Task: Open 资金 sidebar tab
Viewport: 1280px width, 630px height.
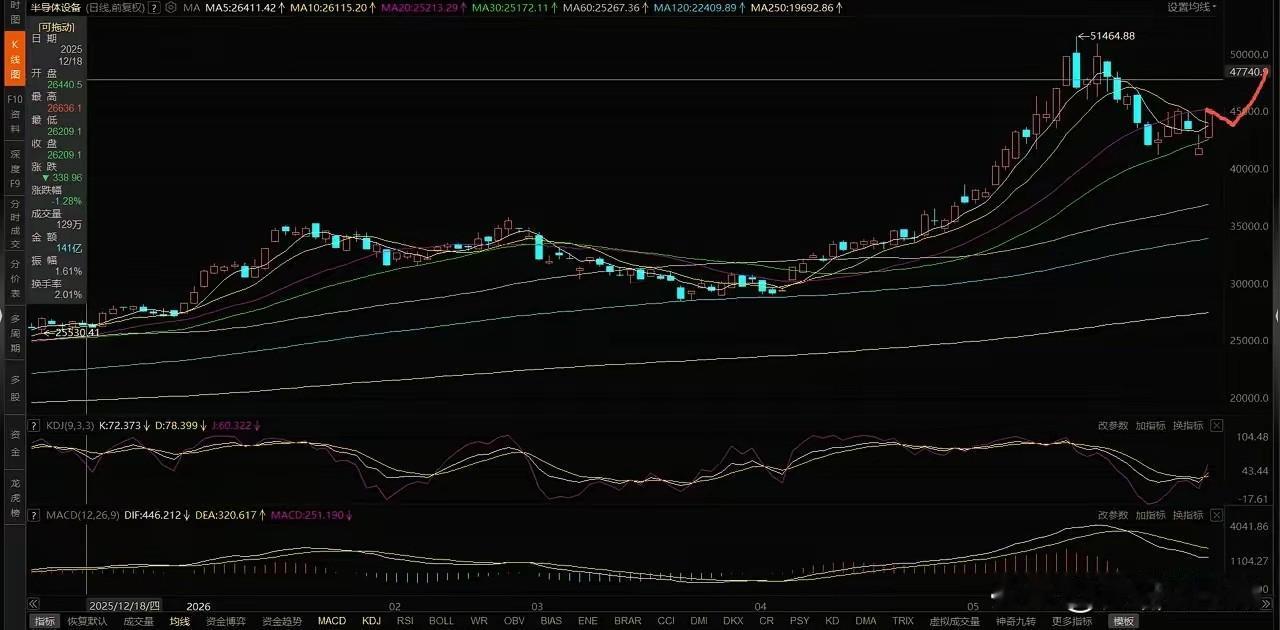Action: pyautogui.click(x=15, y=443)
